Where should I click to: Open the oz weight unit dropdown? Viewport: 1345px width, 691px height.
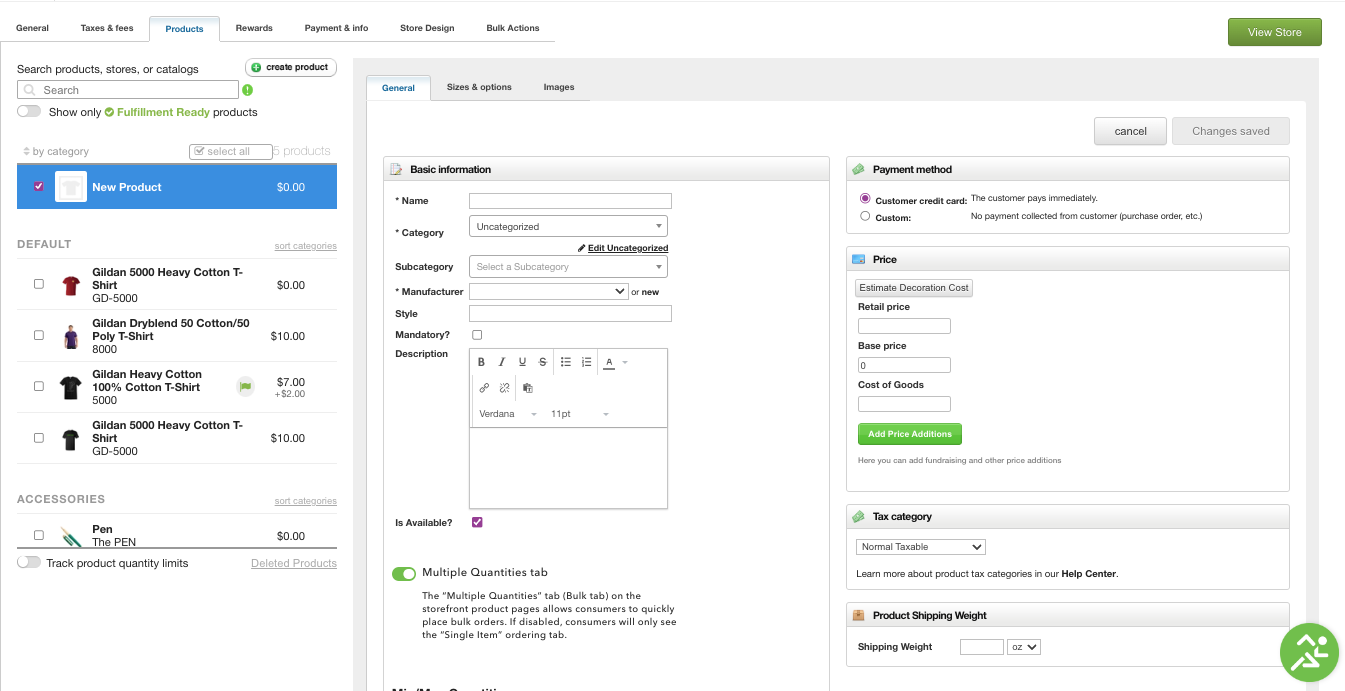[x=1024, y=647]
